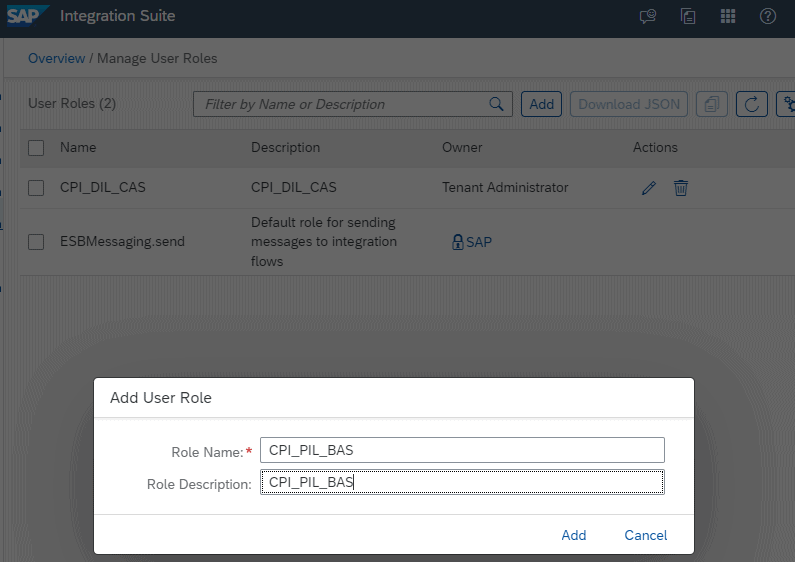This screenshot has width=795, height=562.
Task: Click the lock icon next to SAP owner
Action: (x=457, y=242)
